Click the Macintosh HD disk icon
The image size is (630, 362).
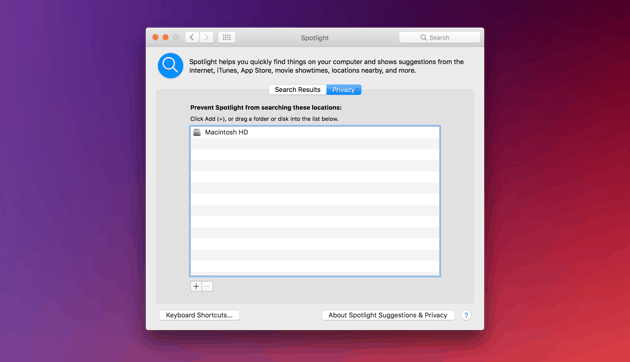(x=197, y=132)
